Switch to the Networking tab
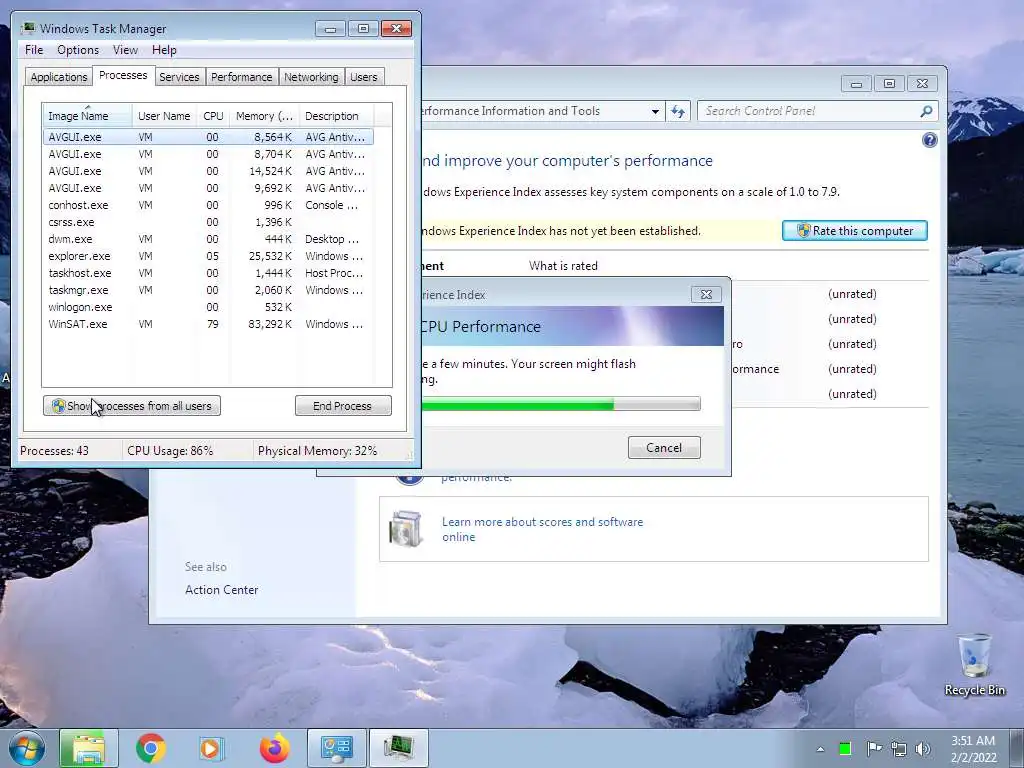 tap(311, 77)
